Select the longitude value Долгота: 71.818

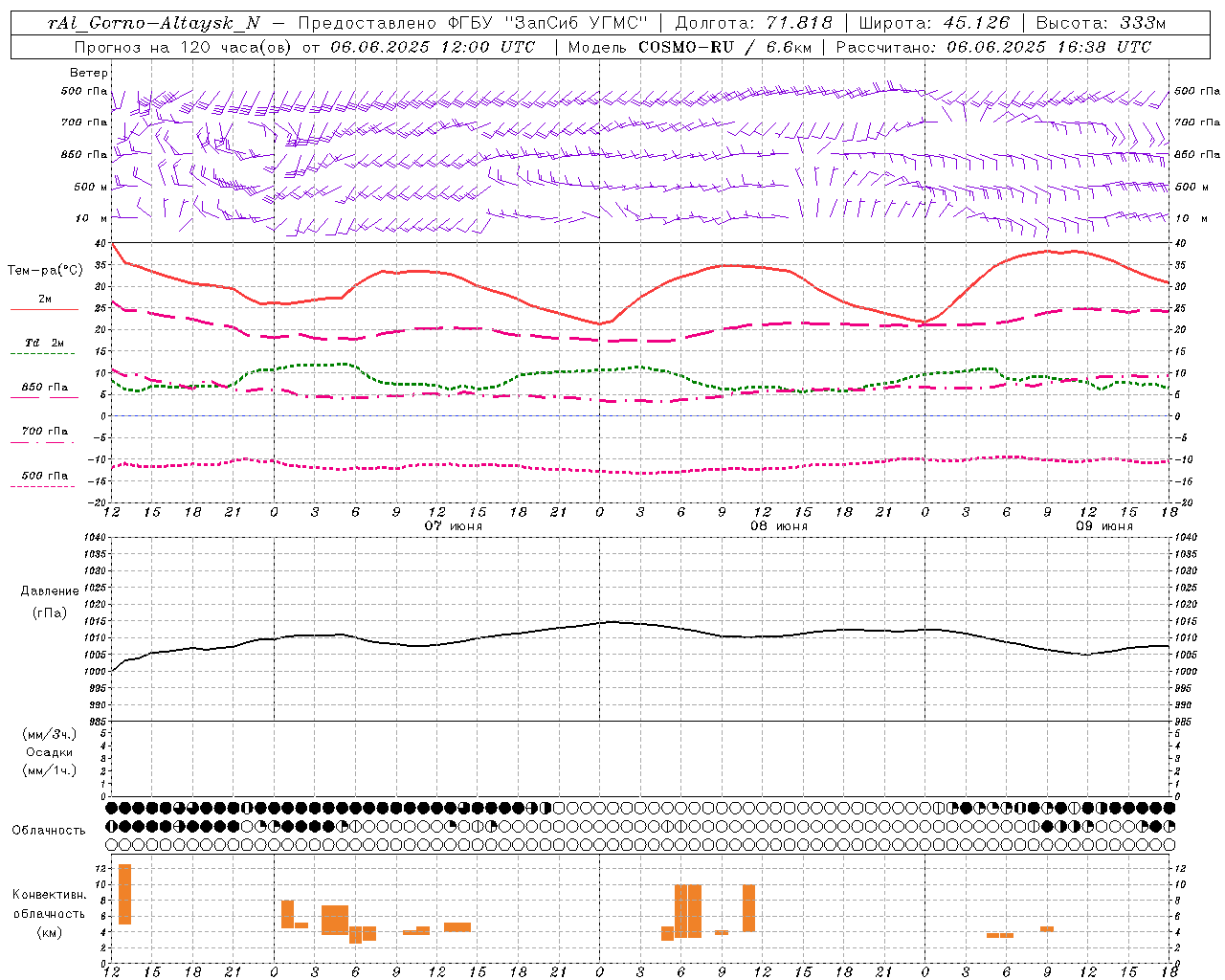coord(754,23)
